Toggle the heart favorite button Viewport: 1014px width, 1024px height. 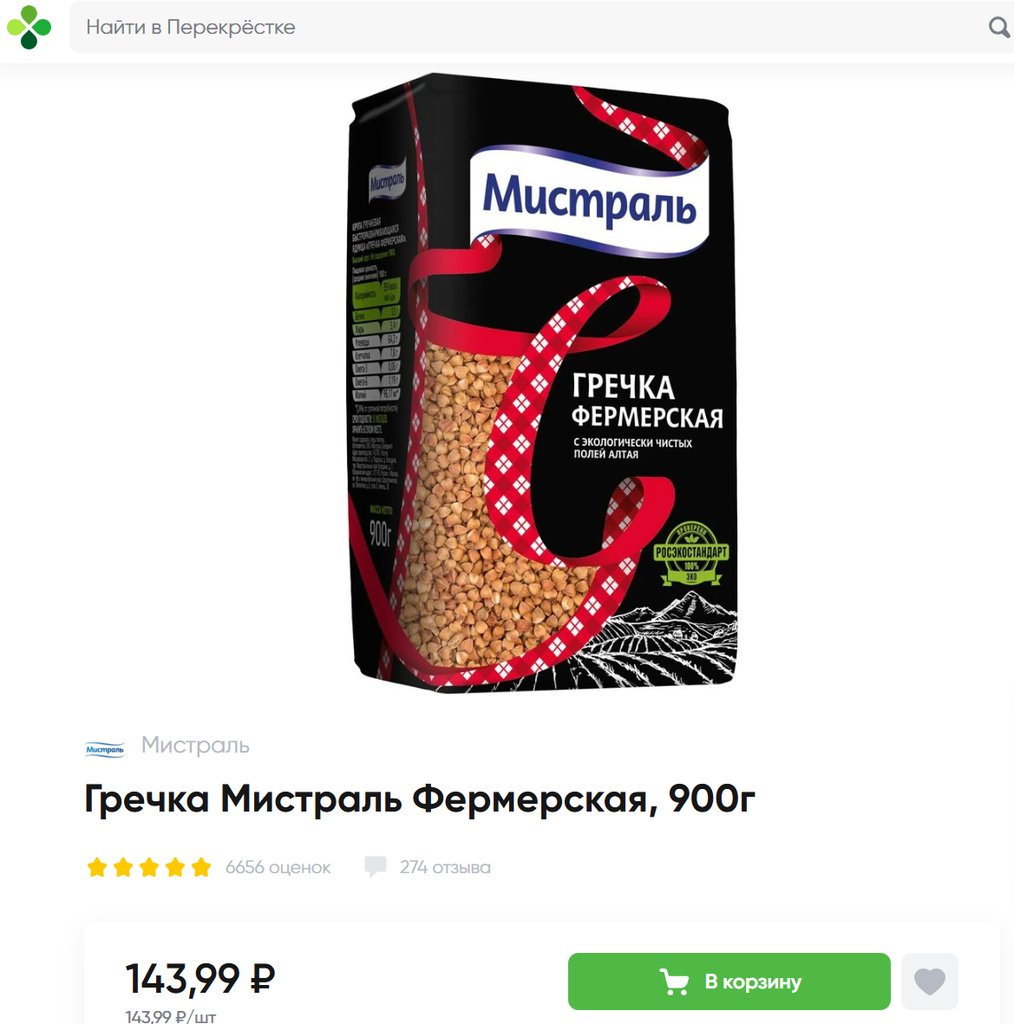(x=930, y=982)
